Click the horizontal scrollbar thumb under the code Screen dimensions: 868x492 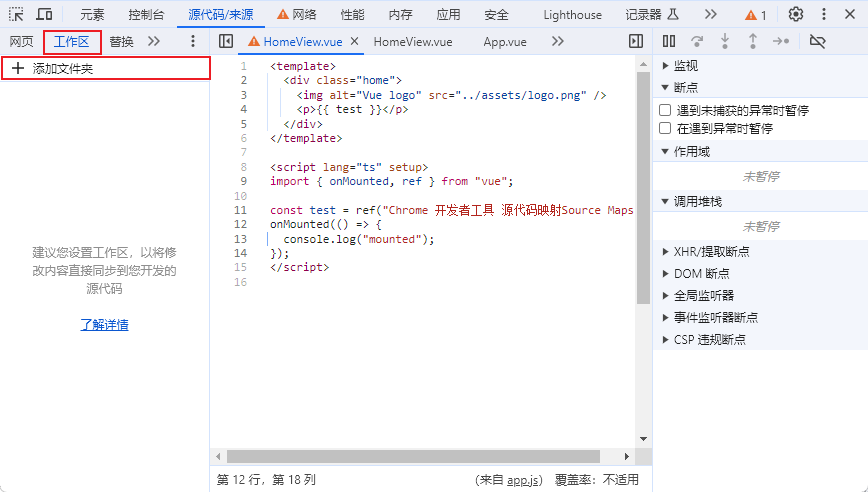(414, 457)
